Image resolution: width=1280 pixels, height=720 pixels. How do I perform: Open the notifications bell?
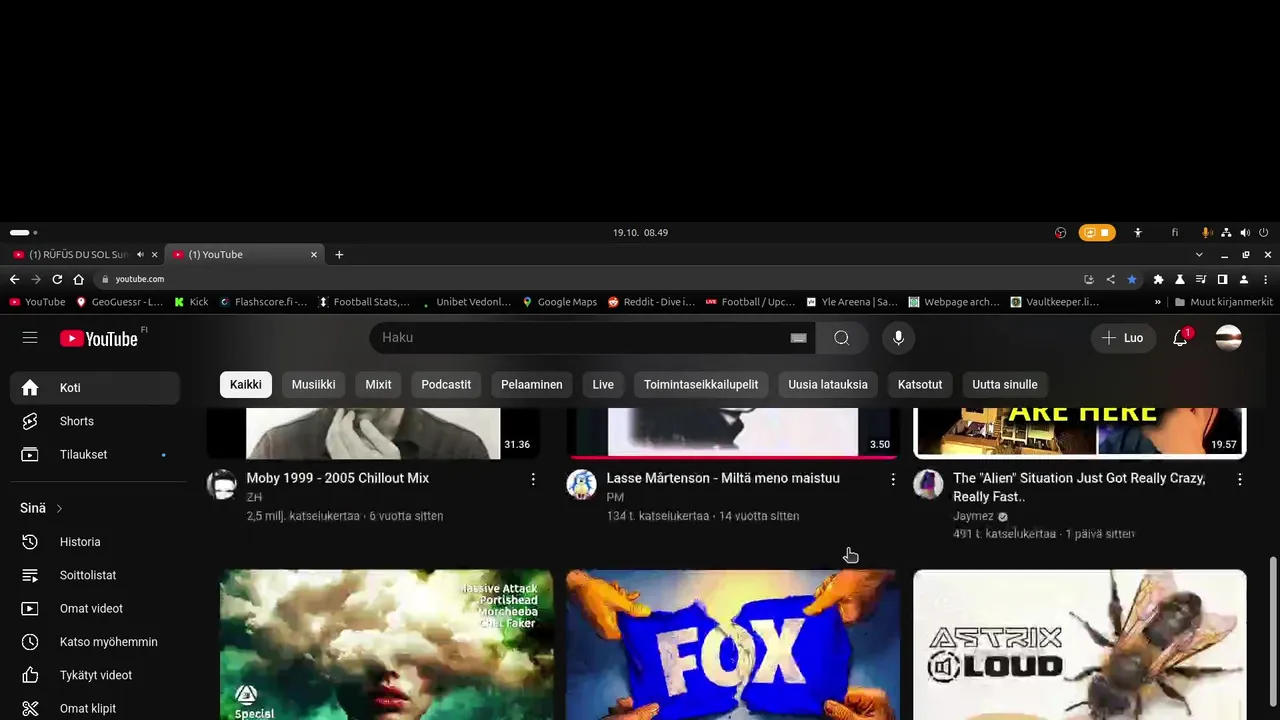(1180, 338)
